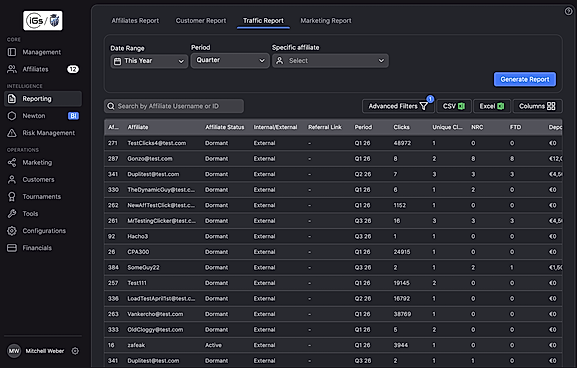Image resolution: width=577 pixels, height=368 pixels.
Task: Open the This Year date range dropdown
Action: tap(149, 61)
